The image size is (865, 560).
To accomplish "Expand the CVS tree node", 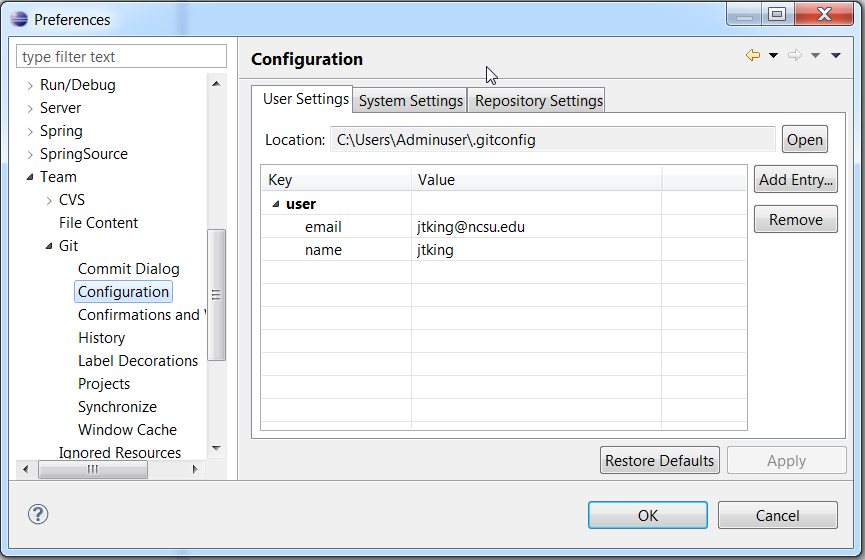I will 49,200.
